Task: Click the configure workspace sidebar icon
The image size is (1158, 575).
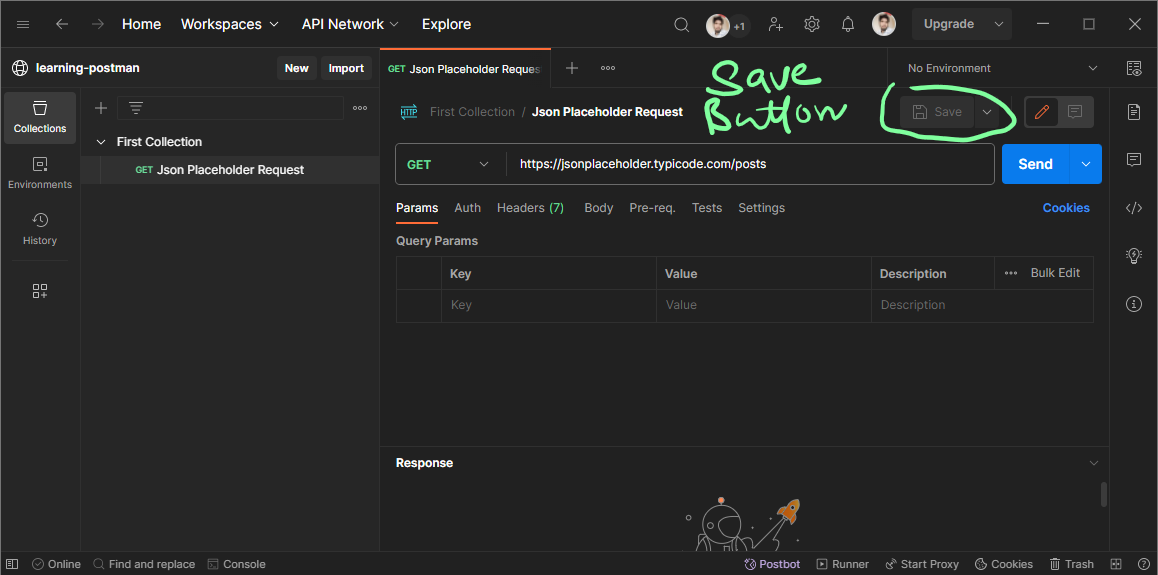Action: [40, 291]
